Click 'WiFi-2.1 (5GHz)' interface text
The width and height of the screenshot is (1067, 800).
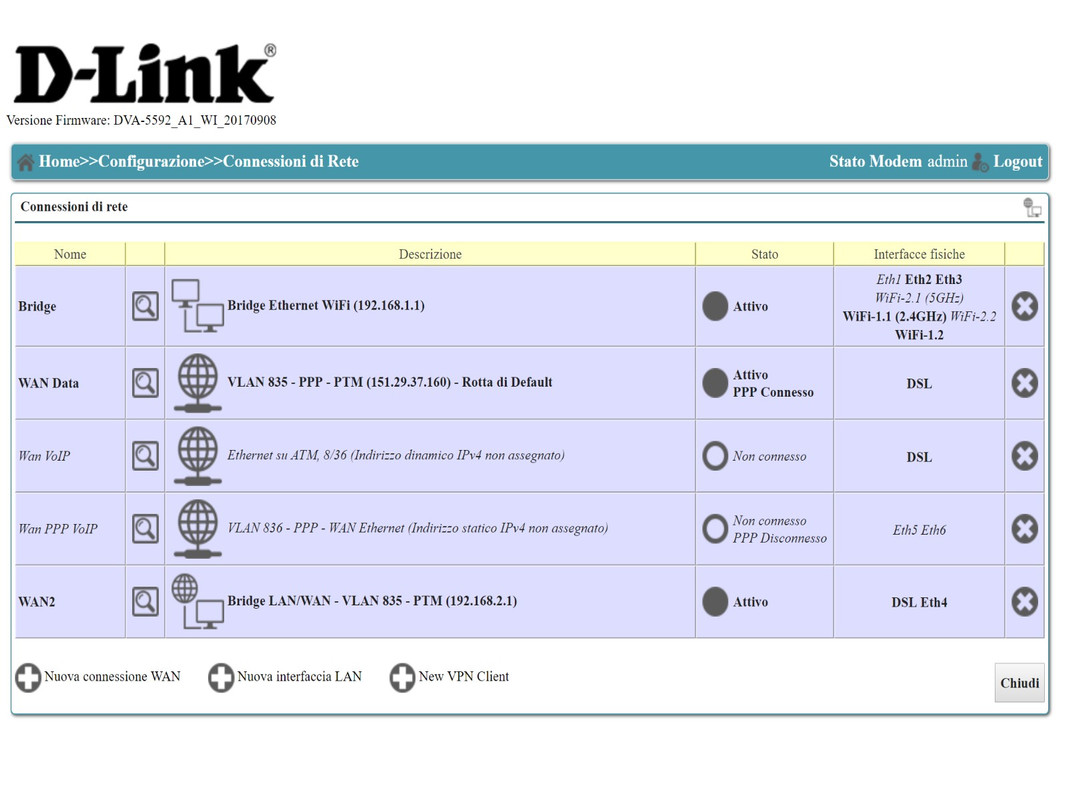point(919,297)
